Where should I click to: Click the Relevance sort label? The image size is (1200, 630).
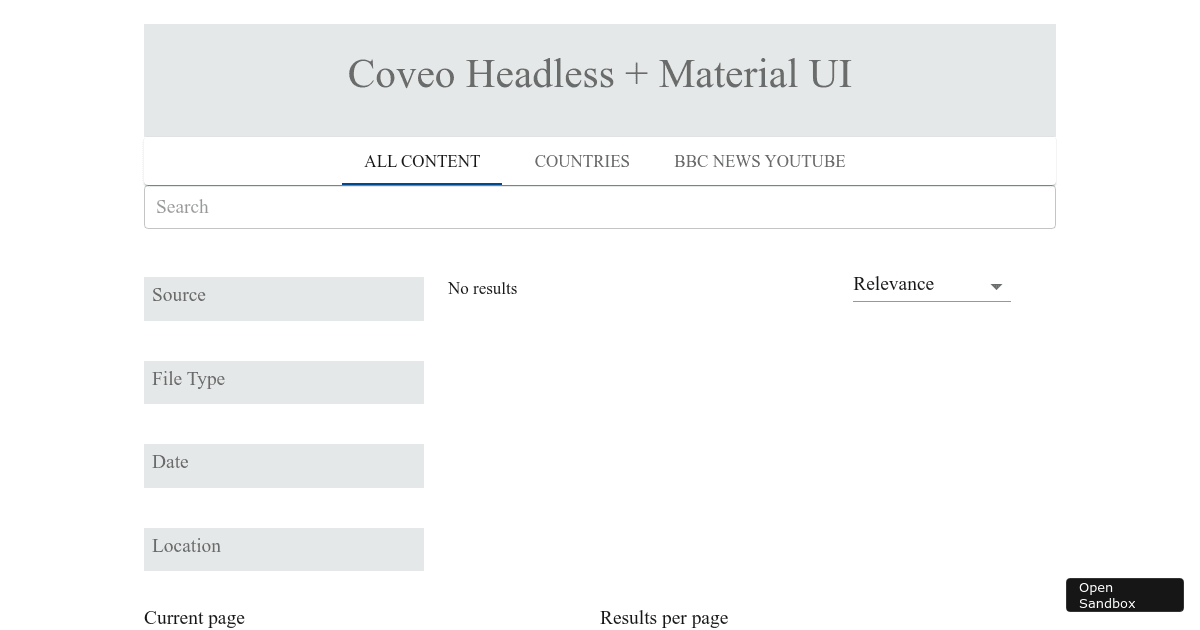pos(893,284)
